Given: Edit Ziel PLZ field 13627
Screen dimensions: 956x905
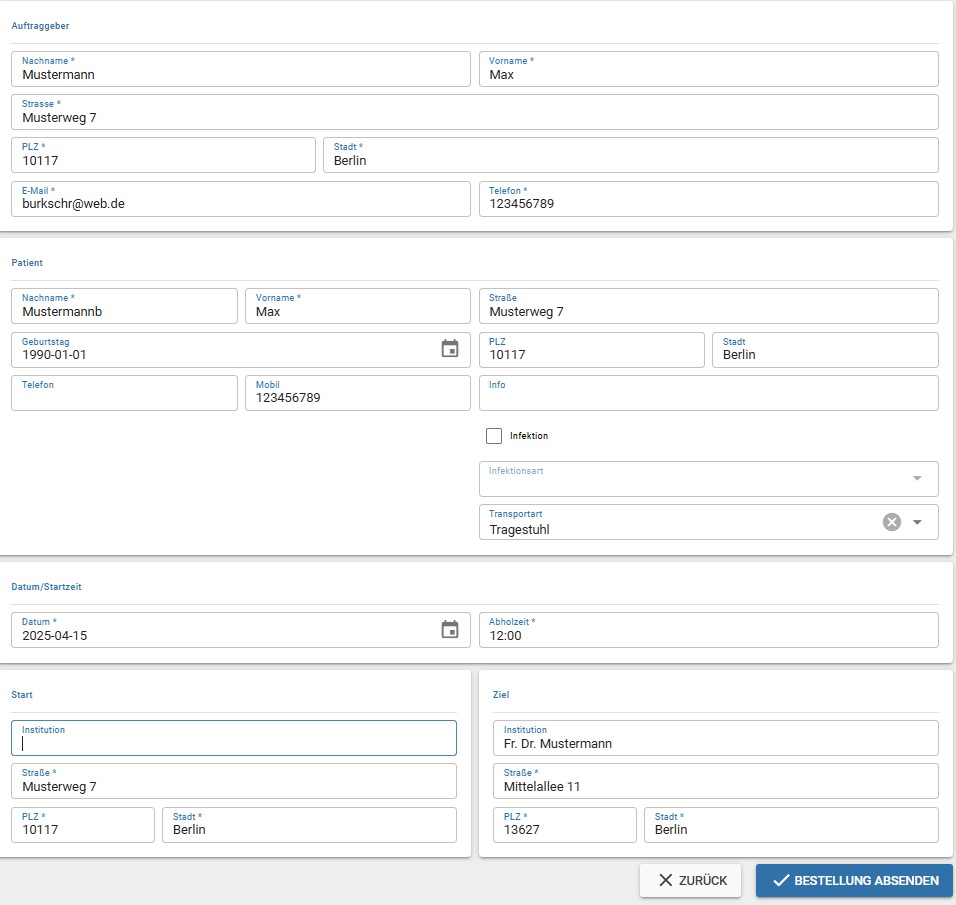Looking at the screenshot, I should [565, 825].
